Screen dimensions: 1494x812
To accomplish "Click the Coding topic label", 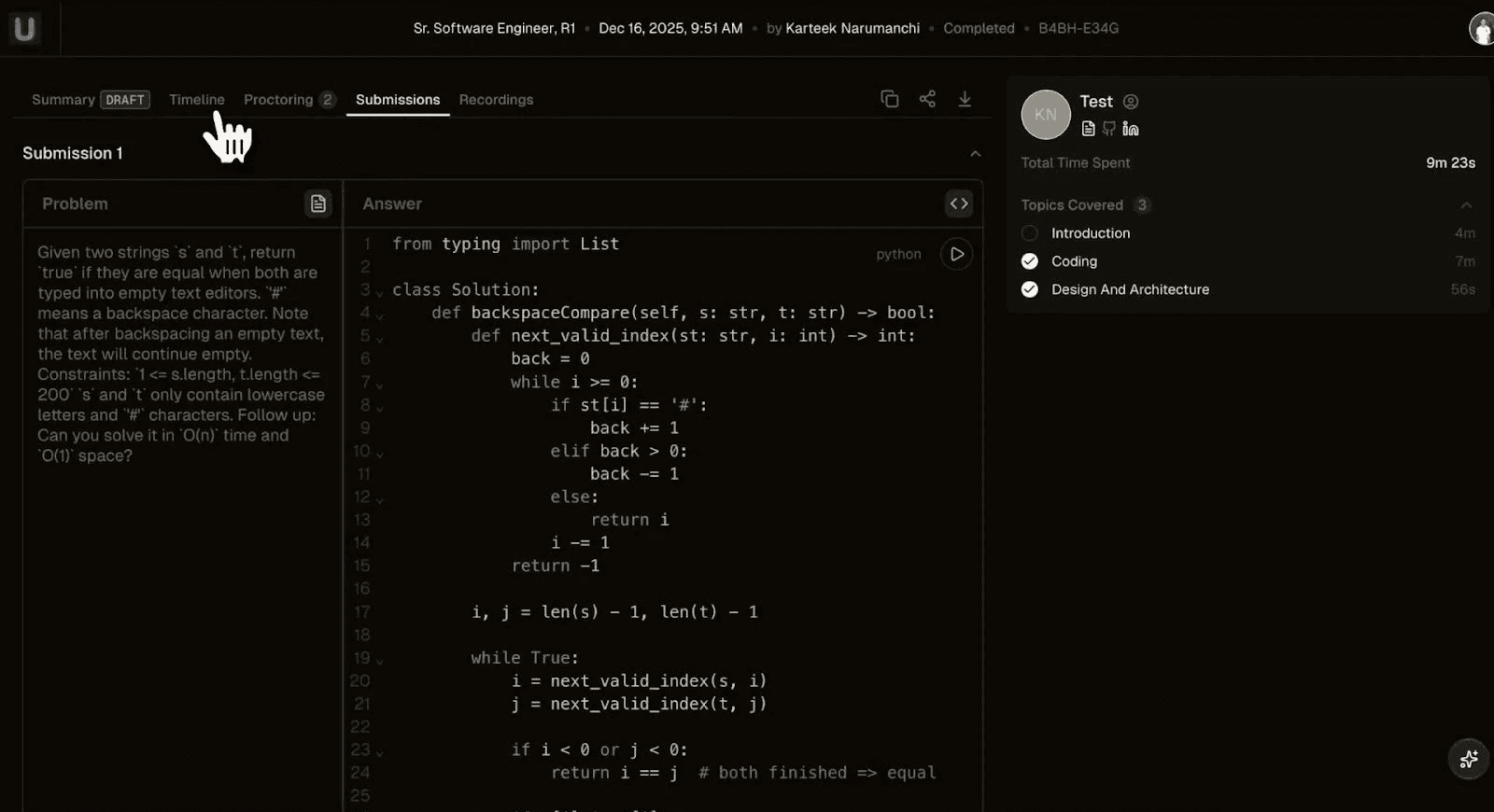I will click(1074, 261).
